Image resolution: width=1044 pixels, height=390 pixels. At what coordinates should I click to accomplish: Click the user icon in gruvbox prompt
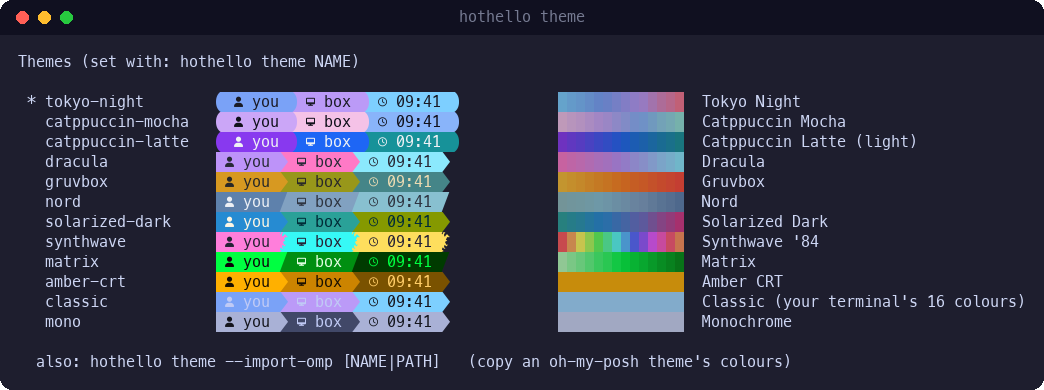click(x=229, y=182)
